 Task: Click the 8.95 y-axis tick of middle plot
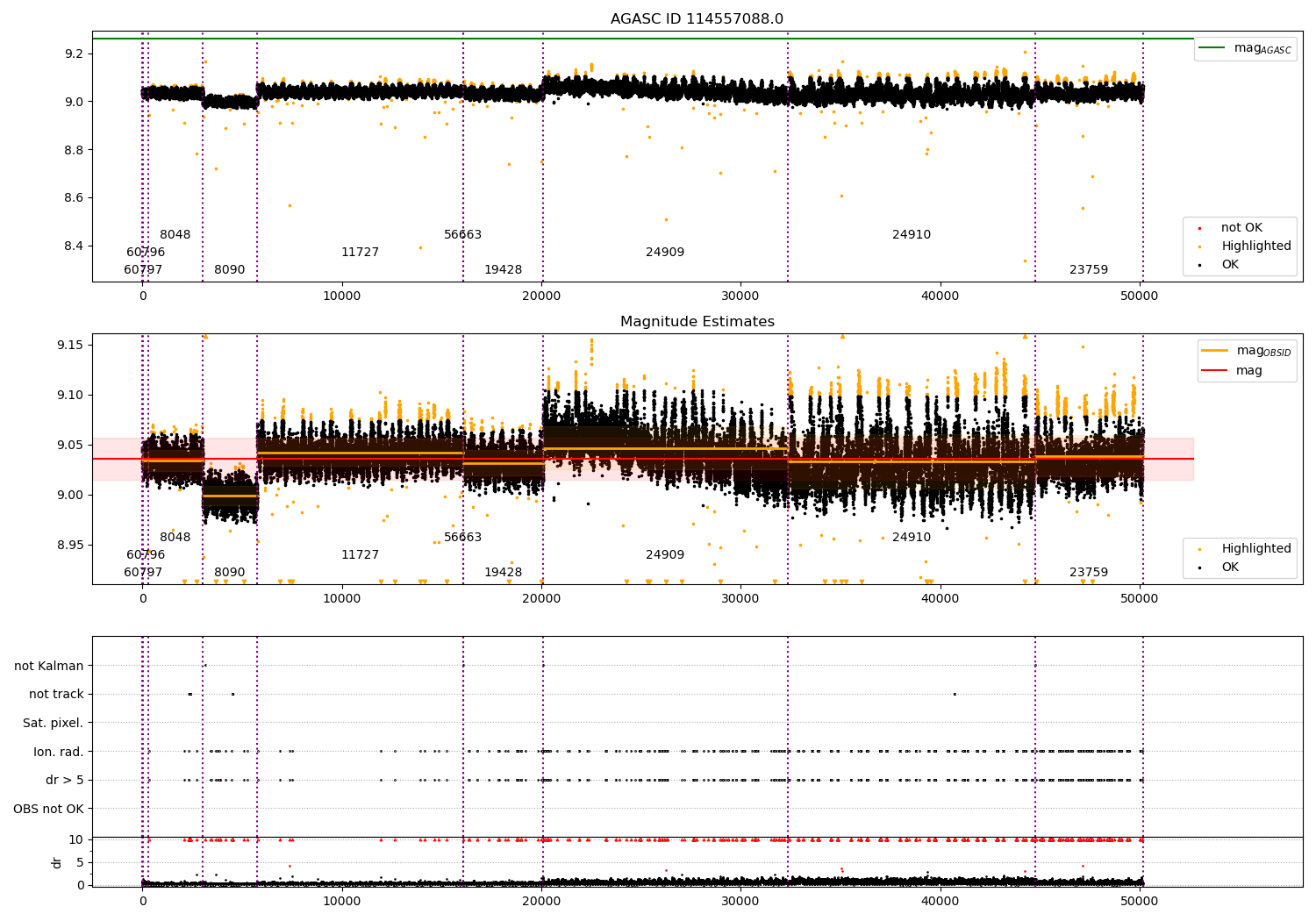click(70, 546)
